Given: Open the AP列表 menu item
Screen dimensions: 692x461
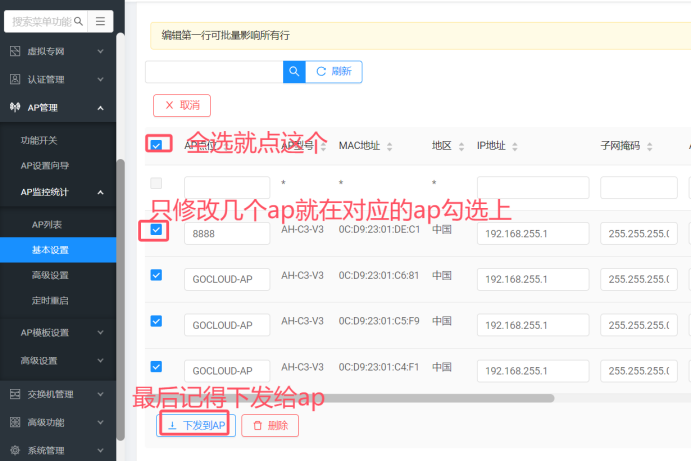Looking at the screenshot, I should tap(46, 225).
